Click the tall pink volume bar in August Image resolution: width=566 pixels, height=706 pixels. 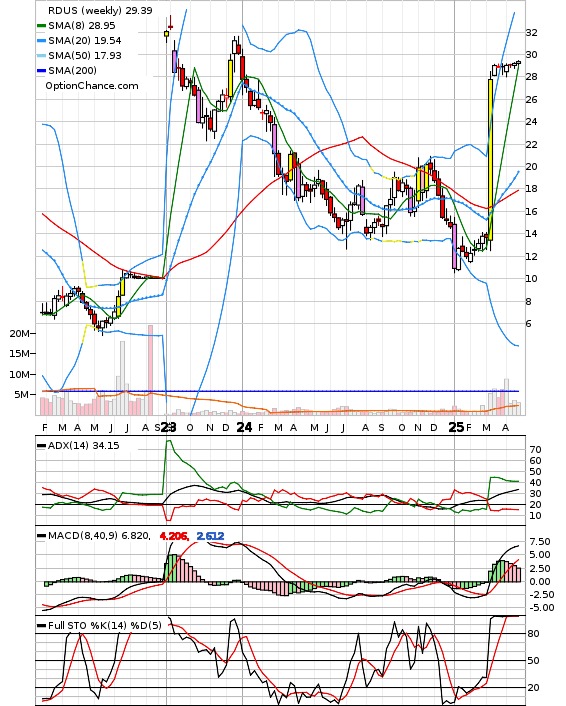pos(150,370)
